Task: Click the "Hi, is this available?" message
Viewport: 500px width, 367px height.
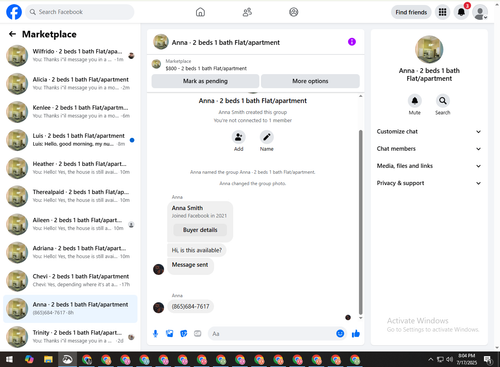Action: pyautogui.click(x=197, y=250)
